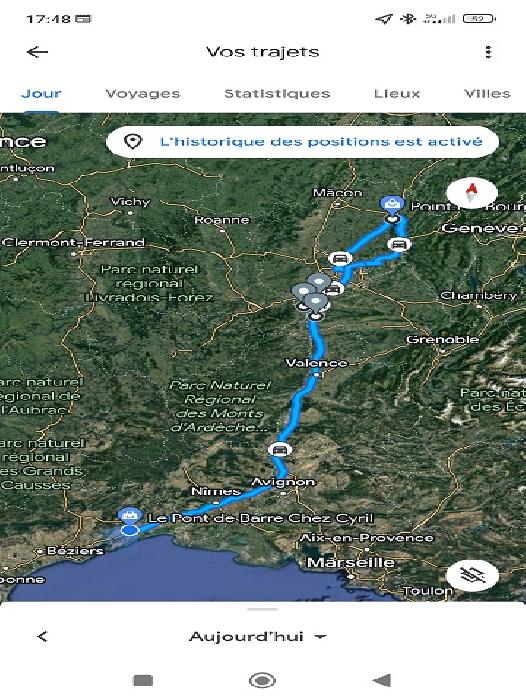526x700 pixels.
Task: Tap the back arrow next to Vos trajets
Action: pos(38,52)
